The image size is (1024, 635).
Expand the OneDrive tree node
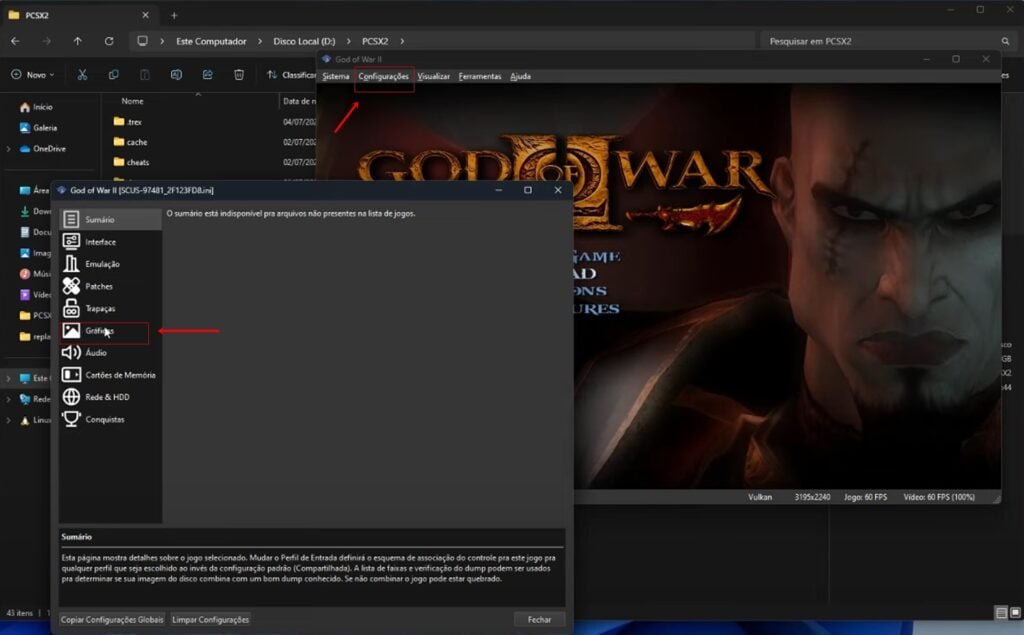(x=8, y=149)
